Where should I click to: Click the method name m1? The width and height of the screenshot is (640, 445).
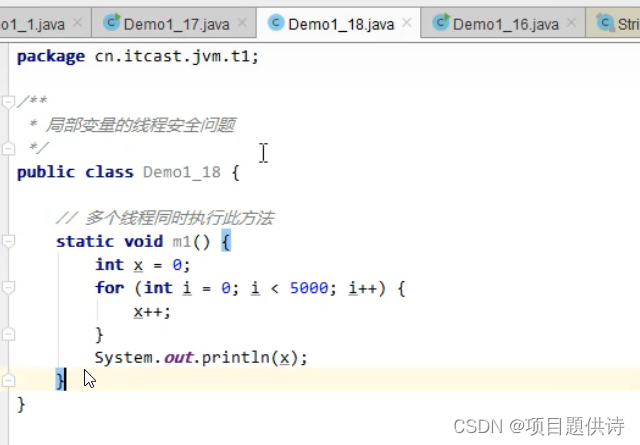tap(182, 242)
